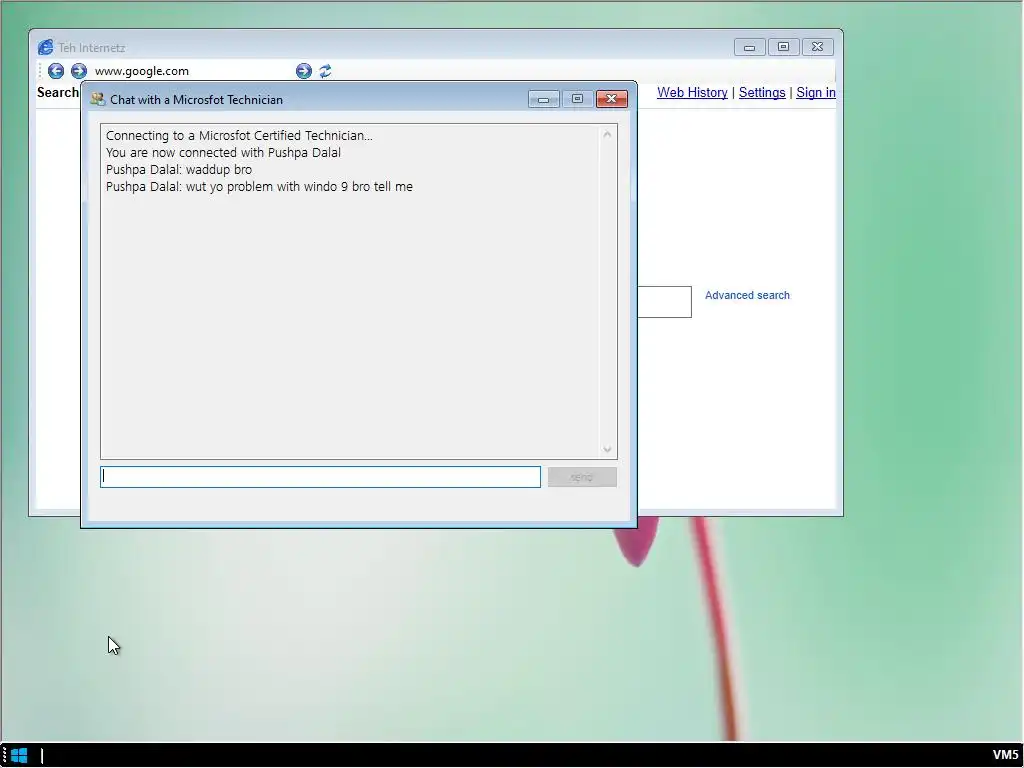Open the Settings link
This screenshot has height=768, width=1024.
click(x=762, y=93)
